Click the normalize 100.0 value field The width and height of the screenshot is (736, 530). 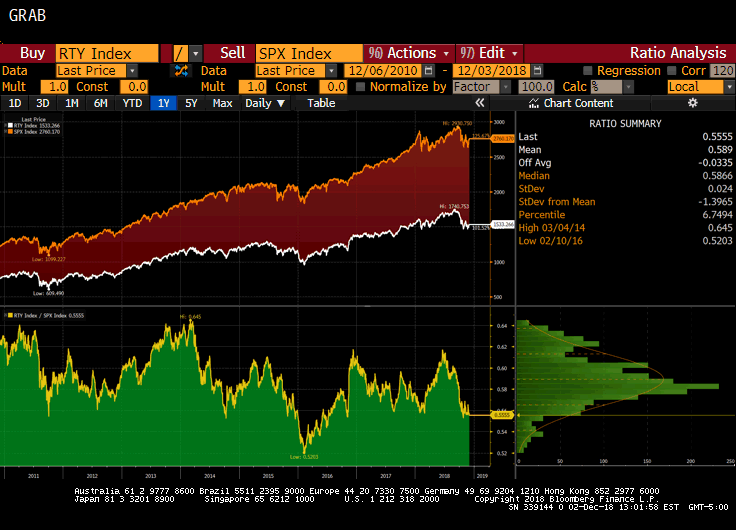point(537,87)
